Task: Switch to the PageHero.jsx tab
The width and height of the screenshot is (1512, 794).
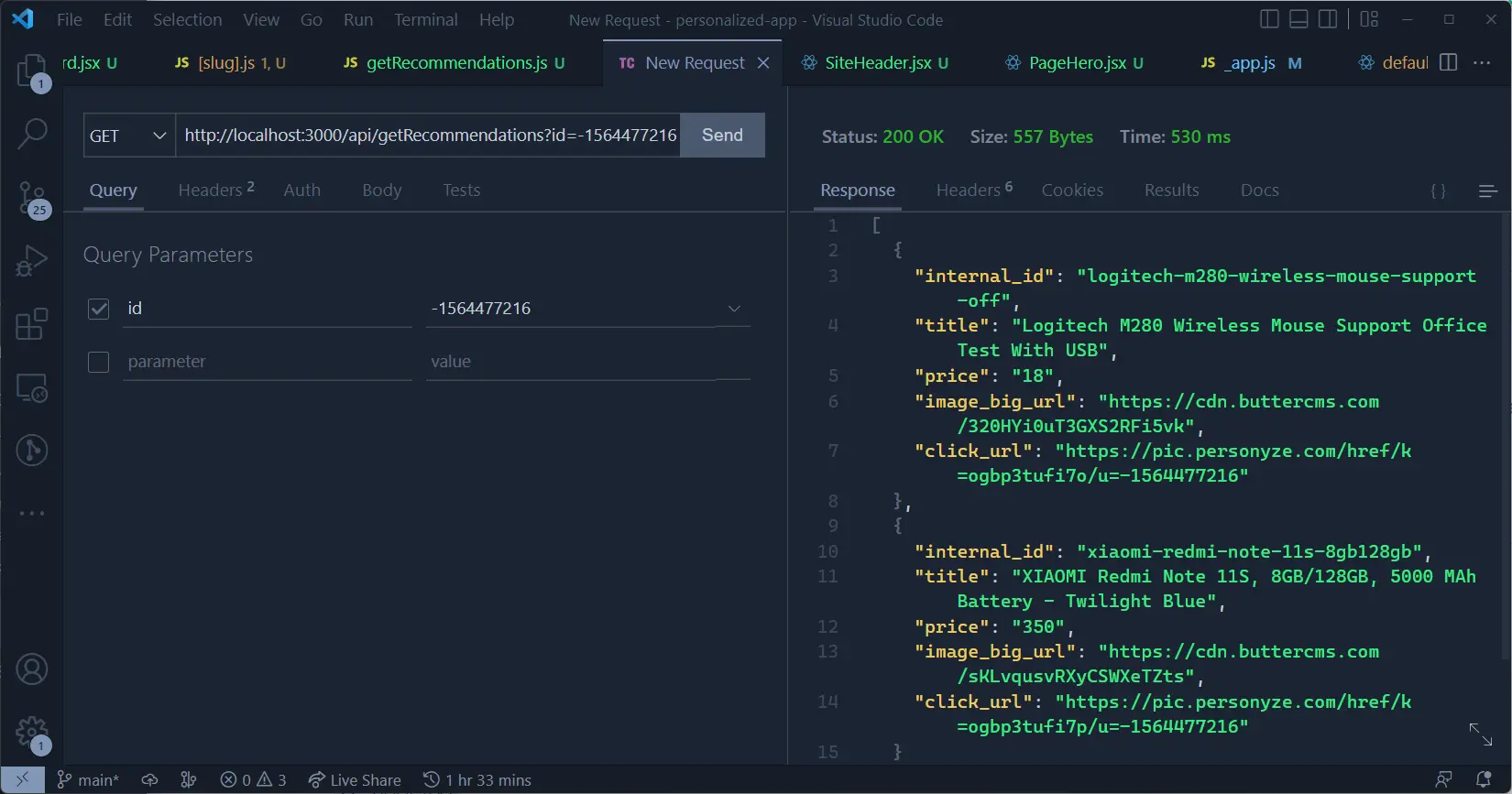Action: [x=1075, y=62]
